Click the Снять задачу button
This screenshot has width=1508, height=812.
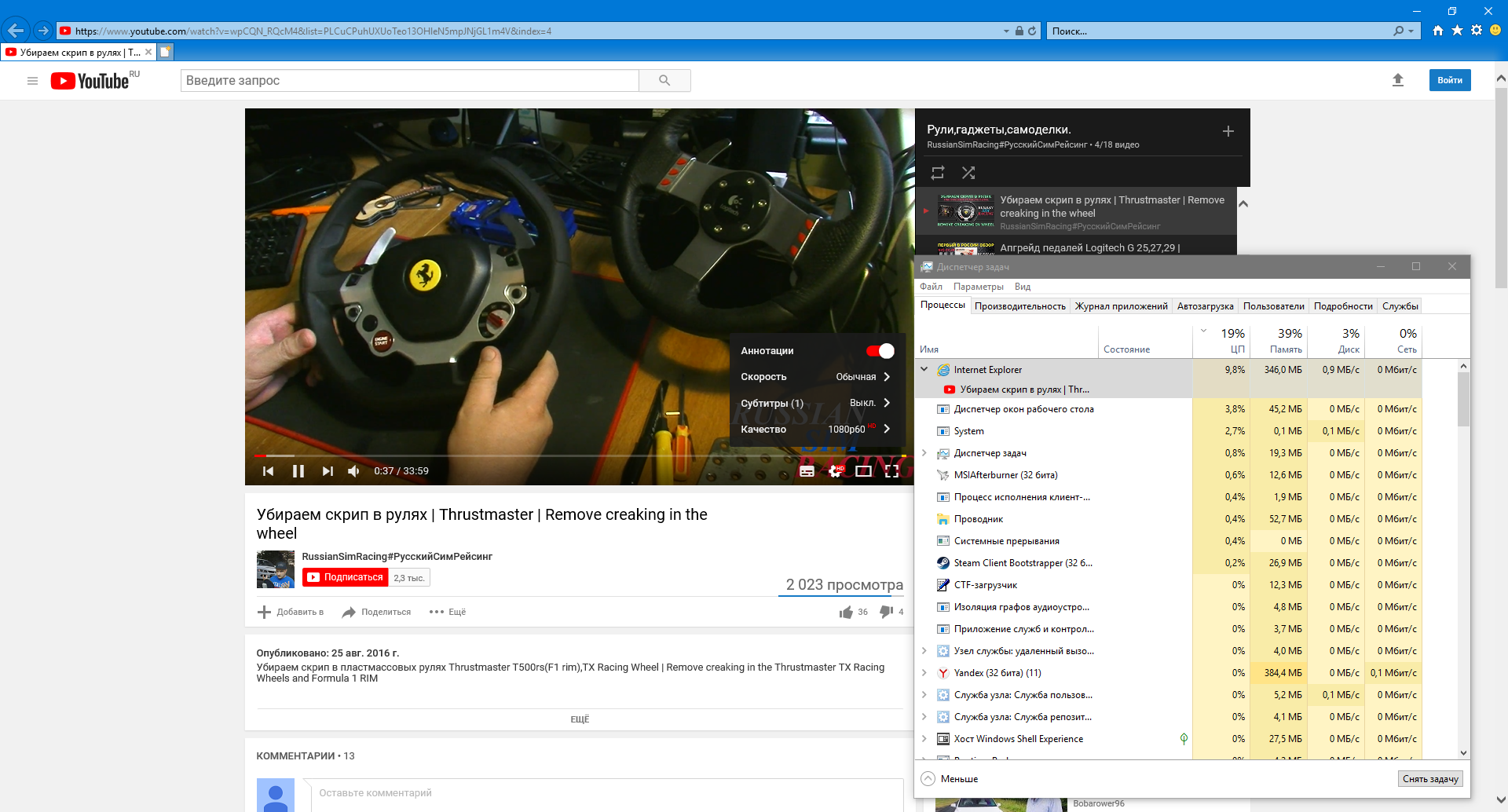(x=1430, y=779)
